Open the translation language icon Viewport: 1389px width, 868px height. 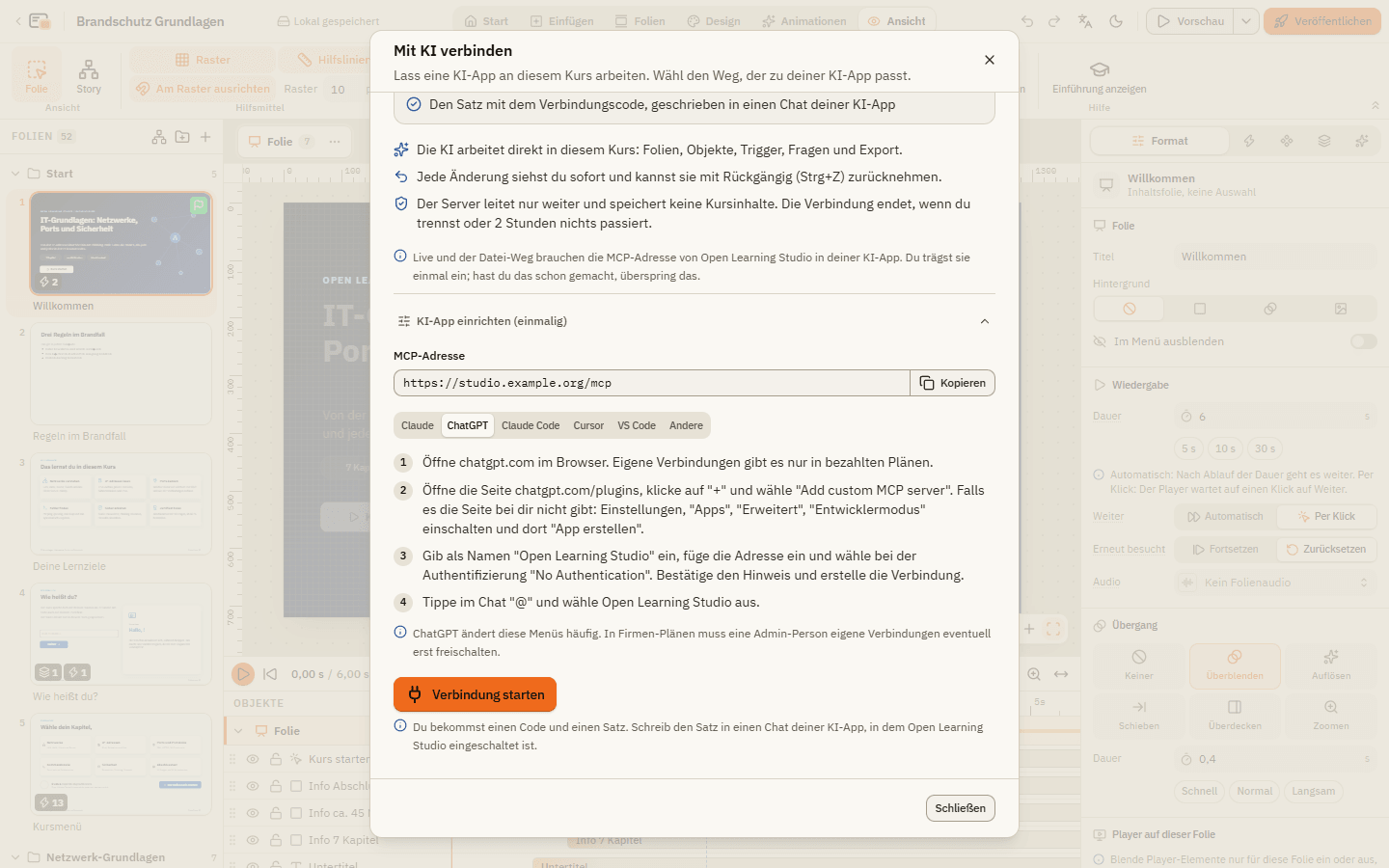1085,21
